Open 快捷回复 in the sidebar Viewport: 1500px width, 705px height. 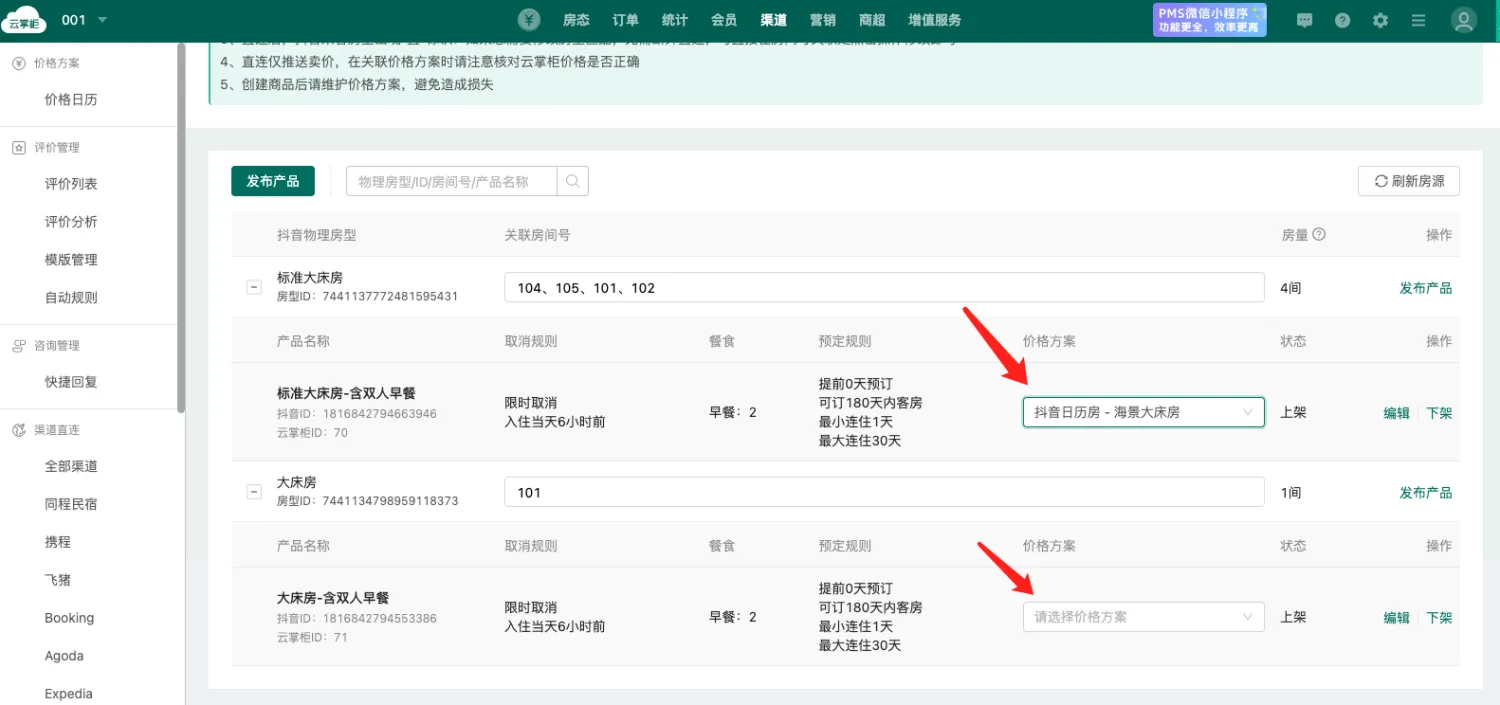(x=71, y=382)
